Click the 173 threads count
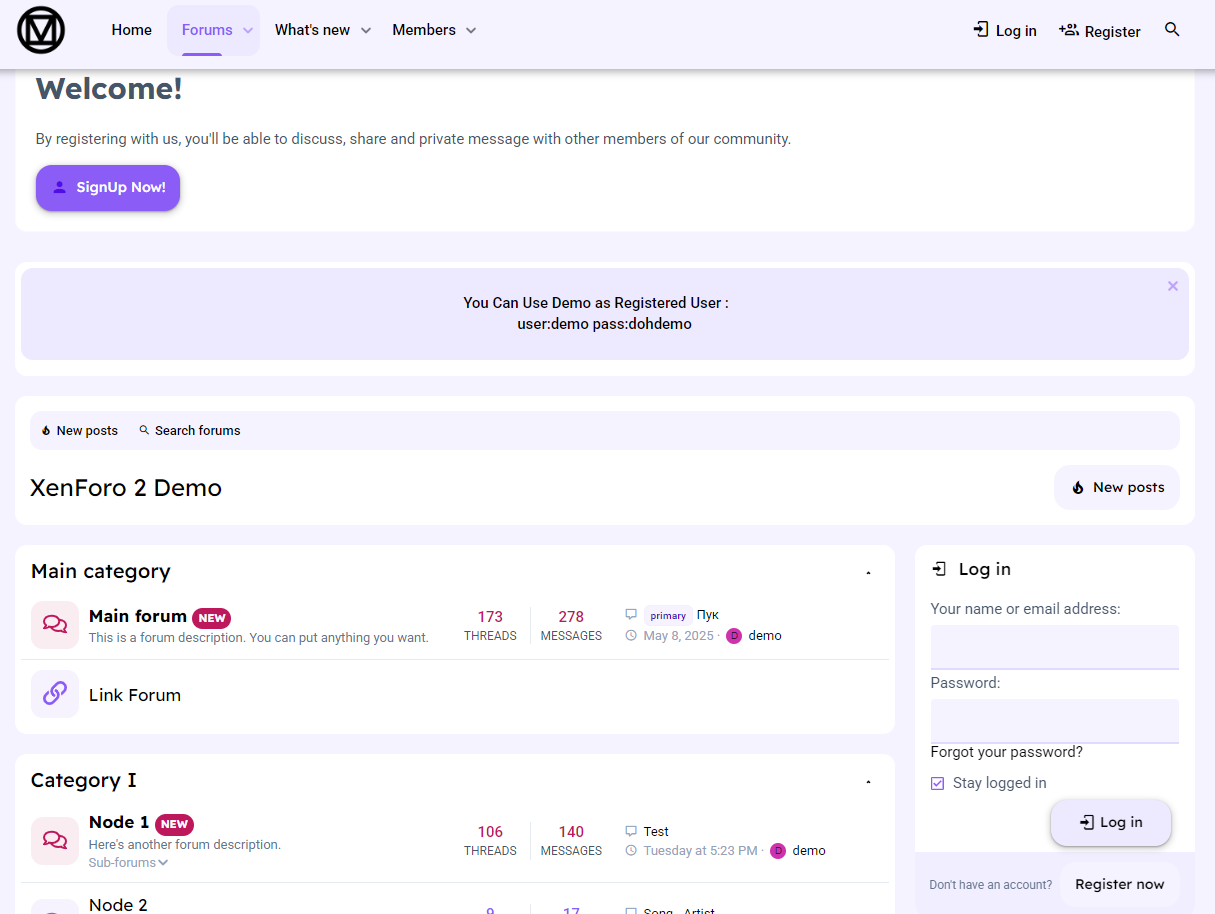The image size is (1215, 914). (490, 617)
